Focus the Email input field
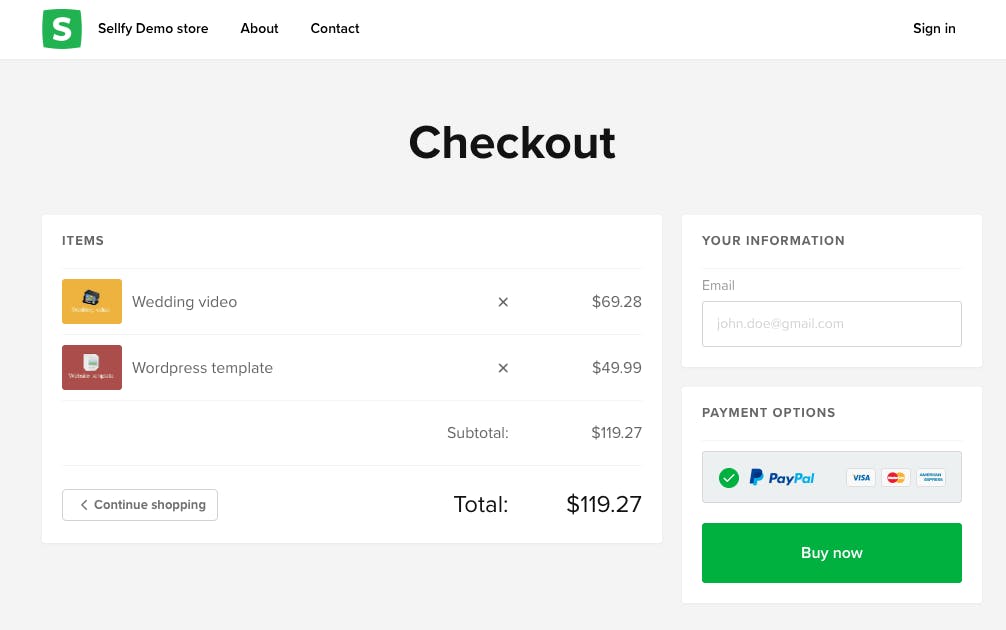Image resolution: width=1006 pixels, height=630 pixels. coord(831,324)
